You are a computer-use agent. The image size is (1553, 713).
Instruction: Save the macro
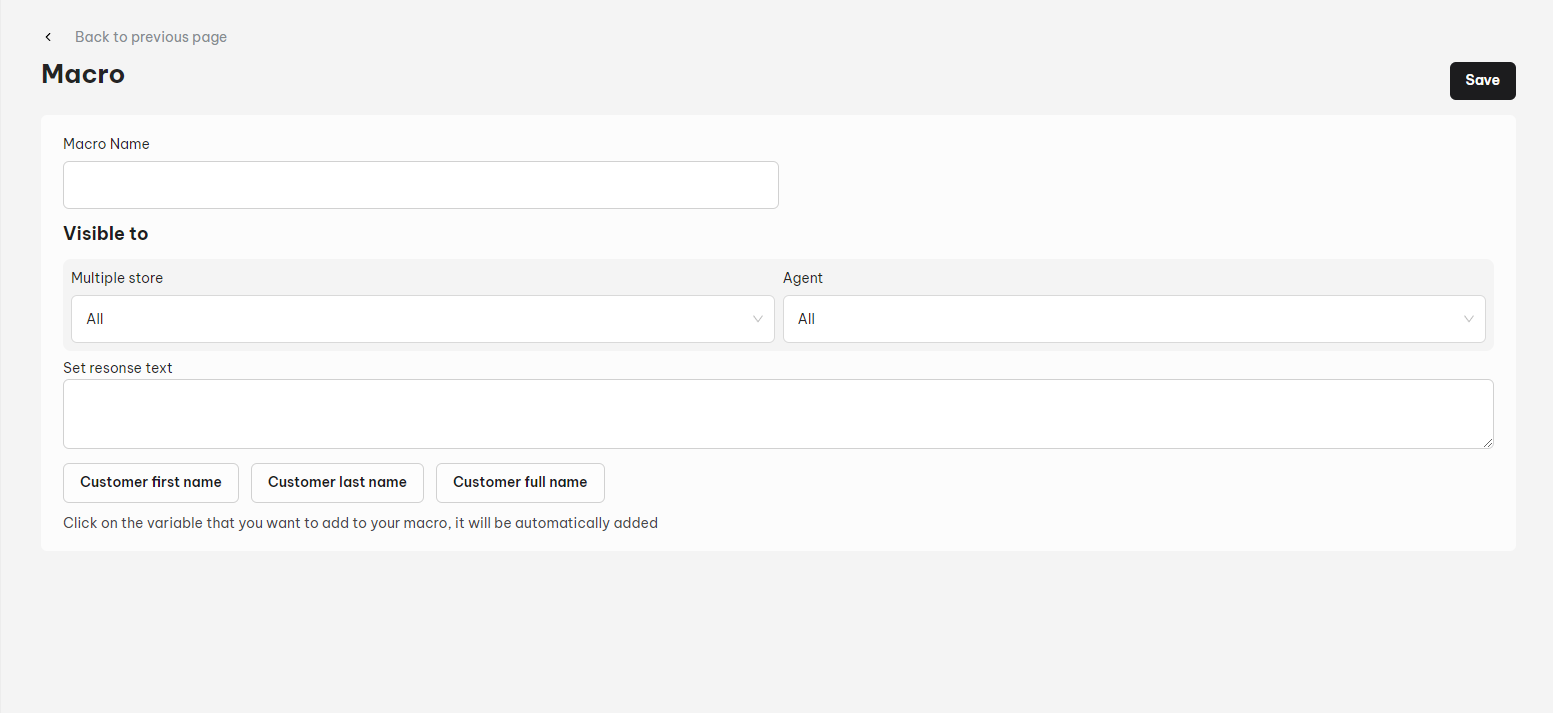point(1482,81)
